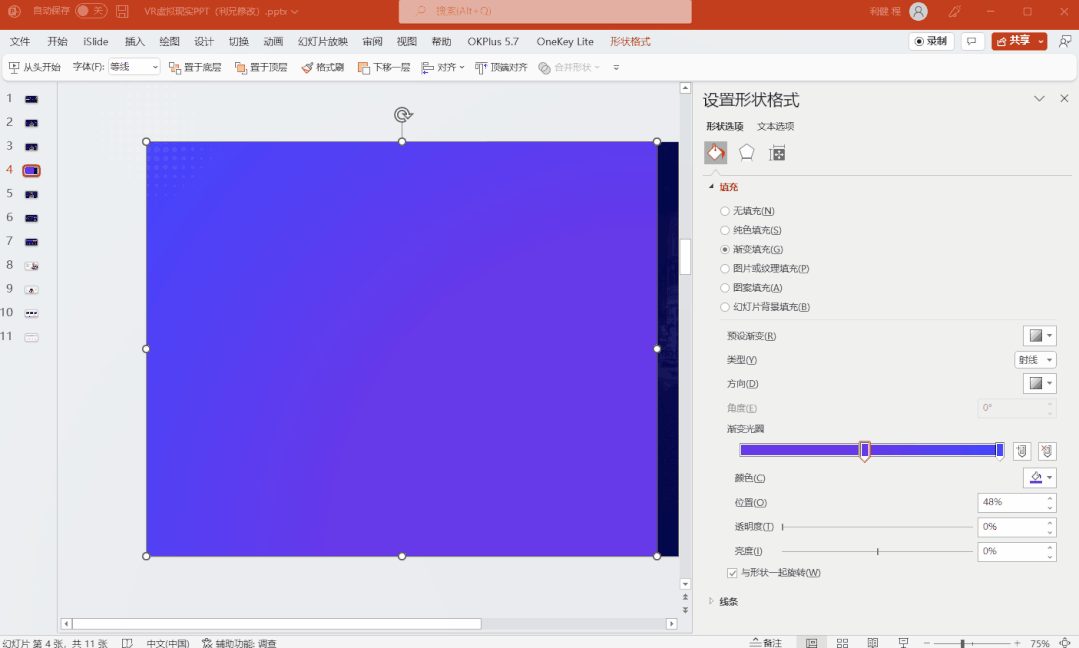Click accessibility check (辅助功能) status item
This screenshot has height=648, width=1079.
(x=239, y=642)
